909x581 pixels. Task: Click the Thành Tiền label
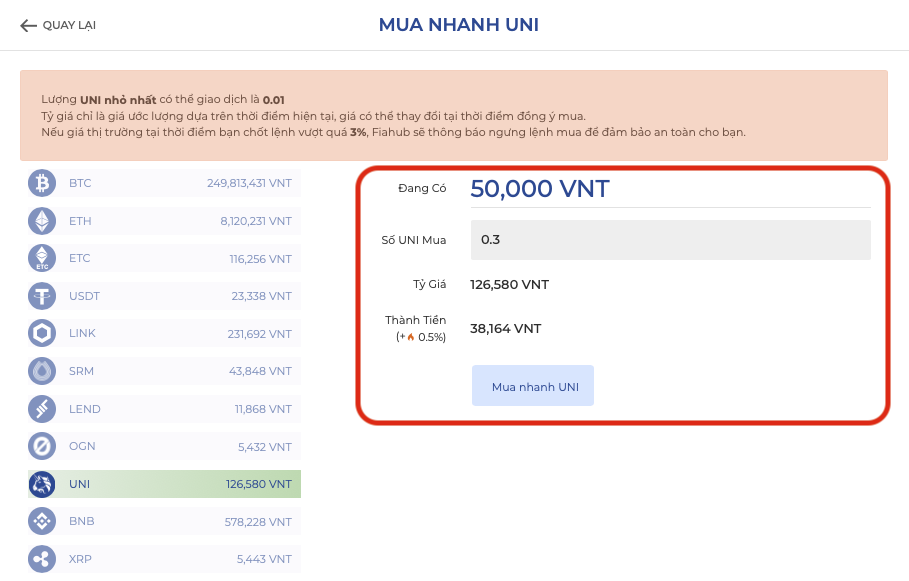tap(415, 320)
